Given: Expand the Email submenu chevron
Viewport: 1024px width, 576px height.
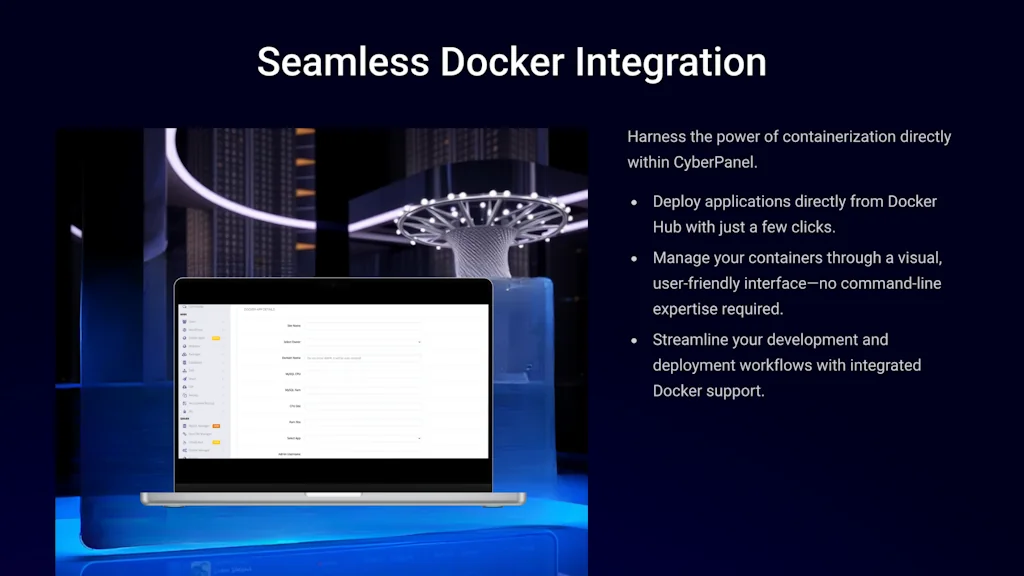Looking at the screenshot, I should point(223,379).
